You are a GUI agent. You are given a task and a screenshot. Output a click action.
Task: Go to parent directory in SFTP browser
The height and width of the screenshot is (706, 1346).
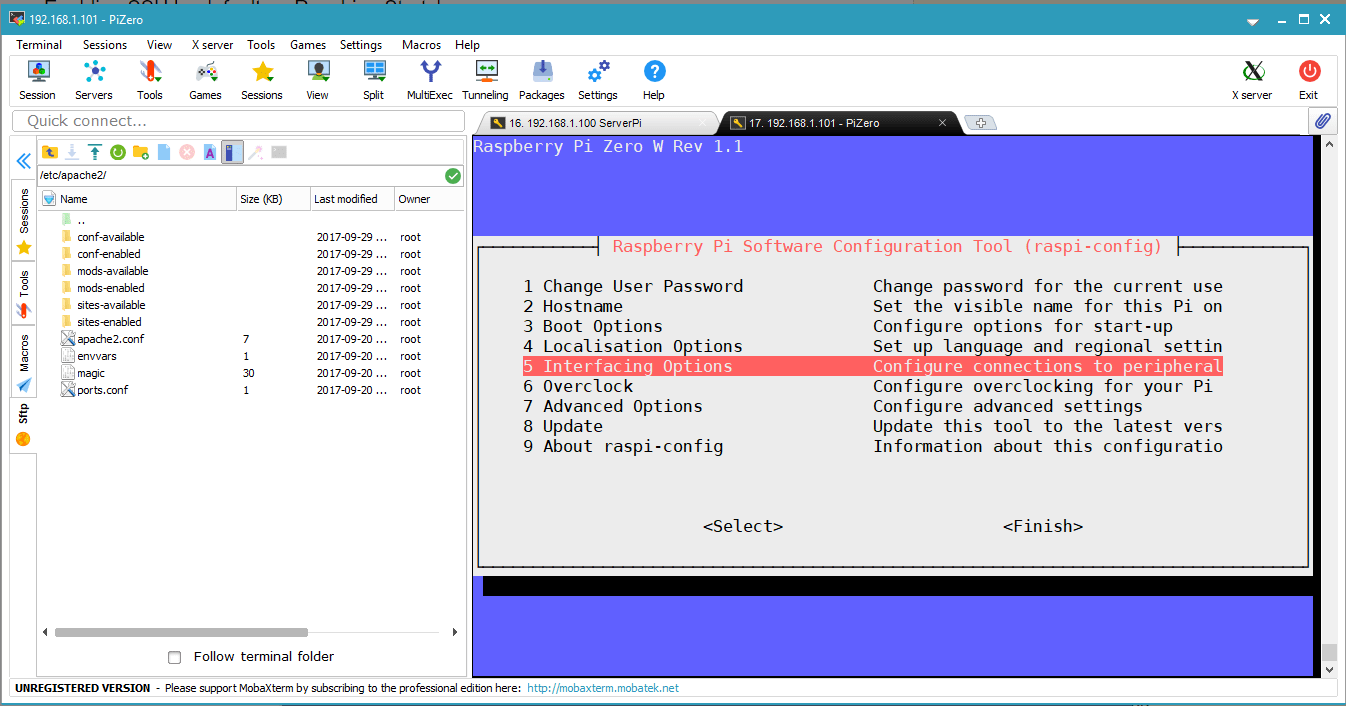50,152
